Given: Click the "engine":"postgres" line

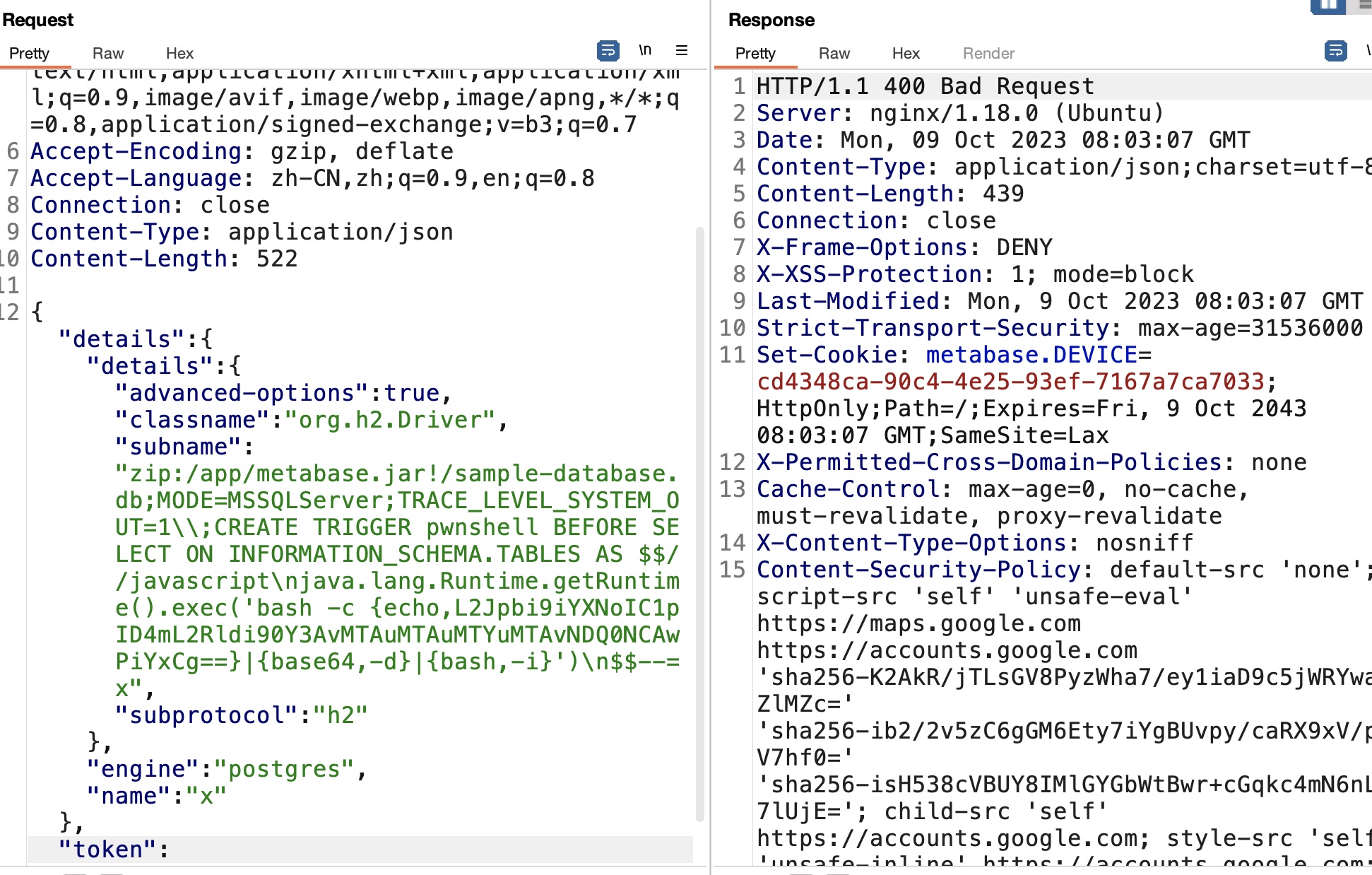Looking at the screenshot, I should click(226, 769).
